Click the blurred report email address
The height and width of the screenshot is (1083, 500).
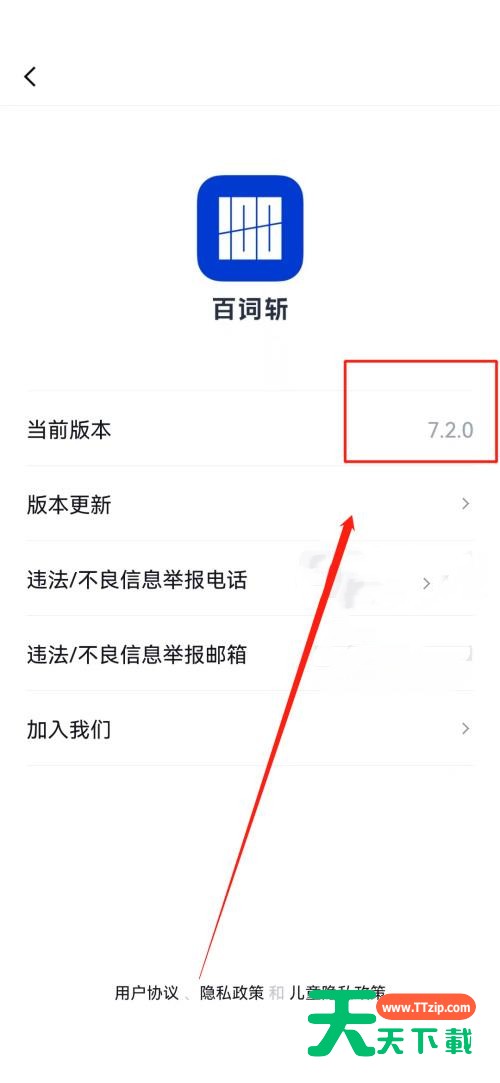point(390,653)
